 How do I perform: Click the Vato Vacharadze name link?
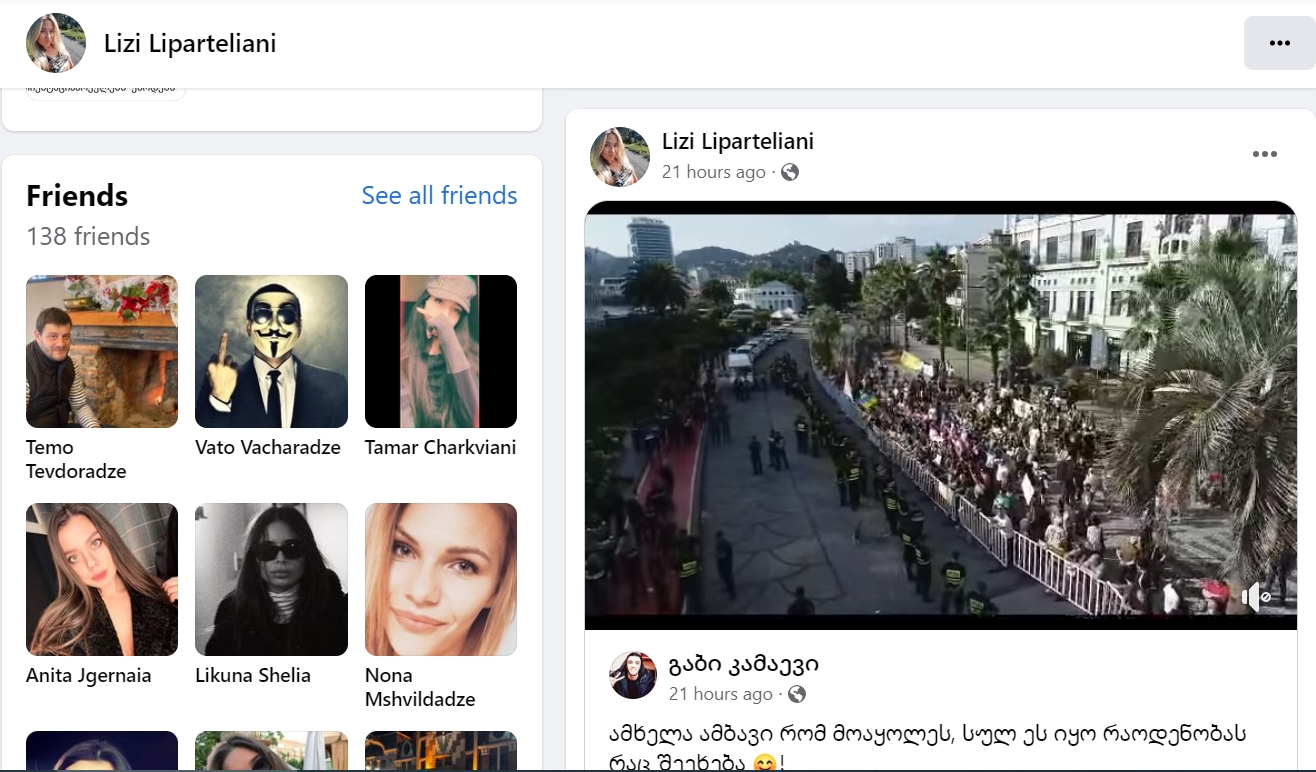pyautogui.click(x=268, y=447)
